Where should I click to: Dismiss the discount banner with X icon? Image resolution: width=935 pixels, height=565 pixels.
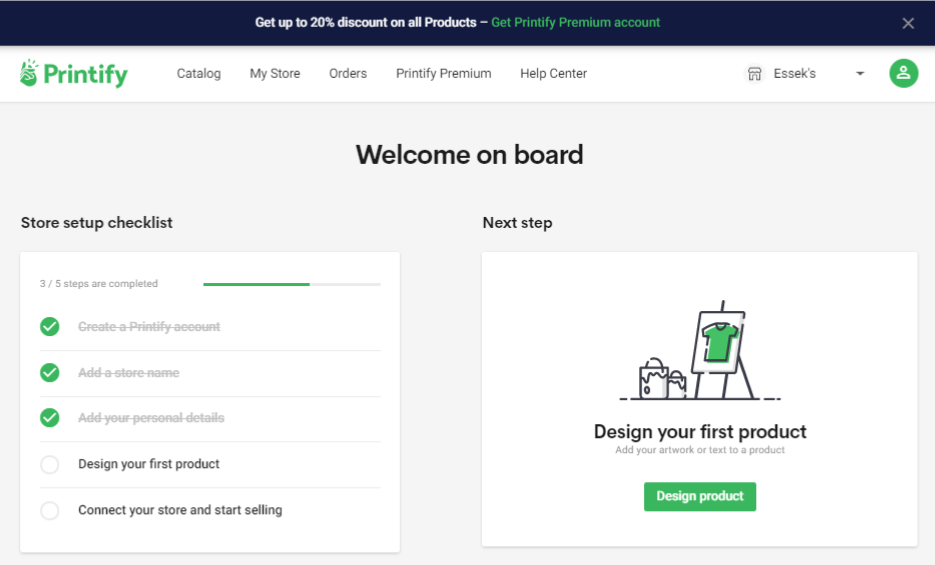coord(908,23)
